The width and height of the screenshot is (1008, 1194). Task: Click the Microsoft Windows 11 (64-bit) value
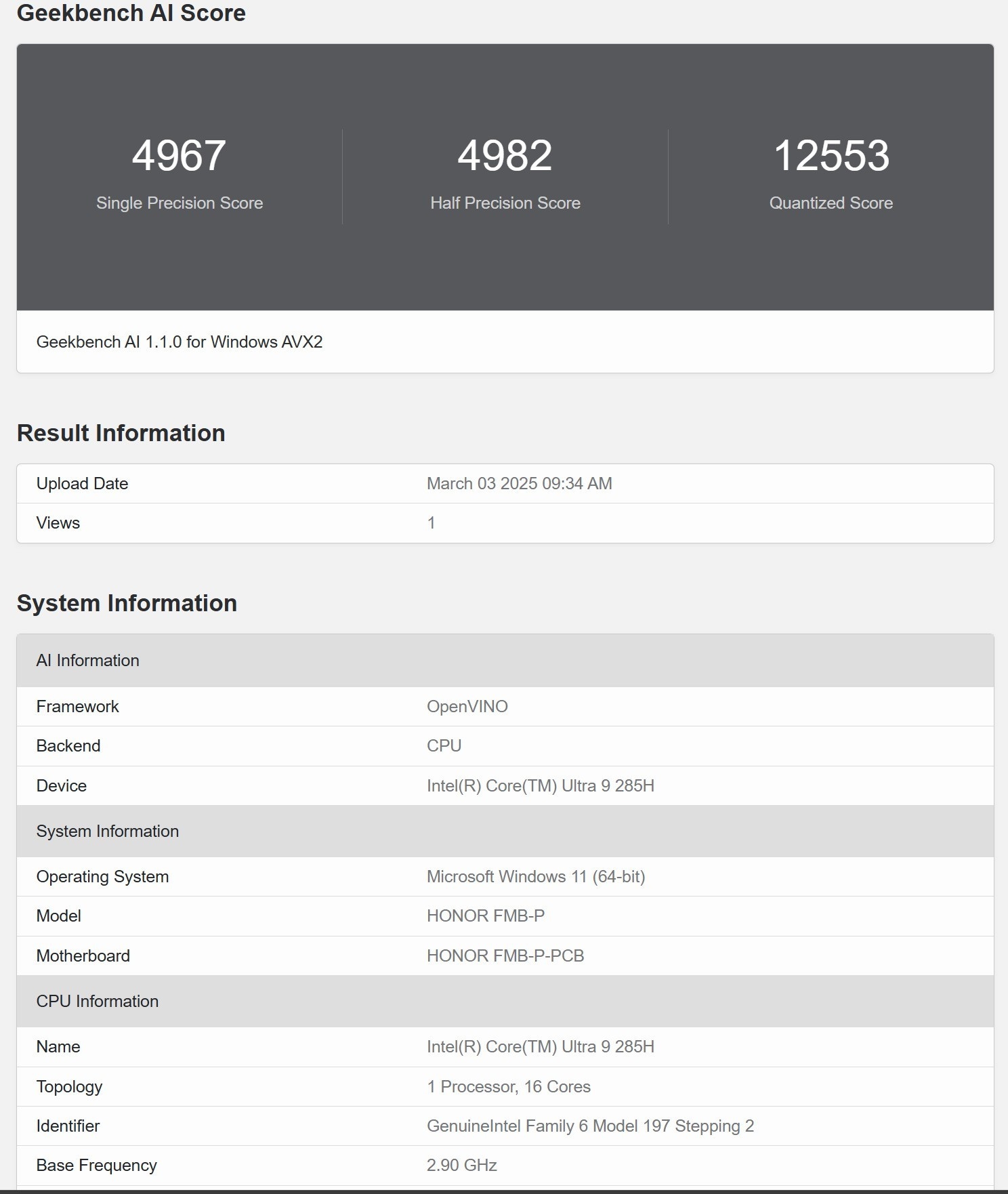click(535, 877)
